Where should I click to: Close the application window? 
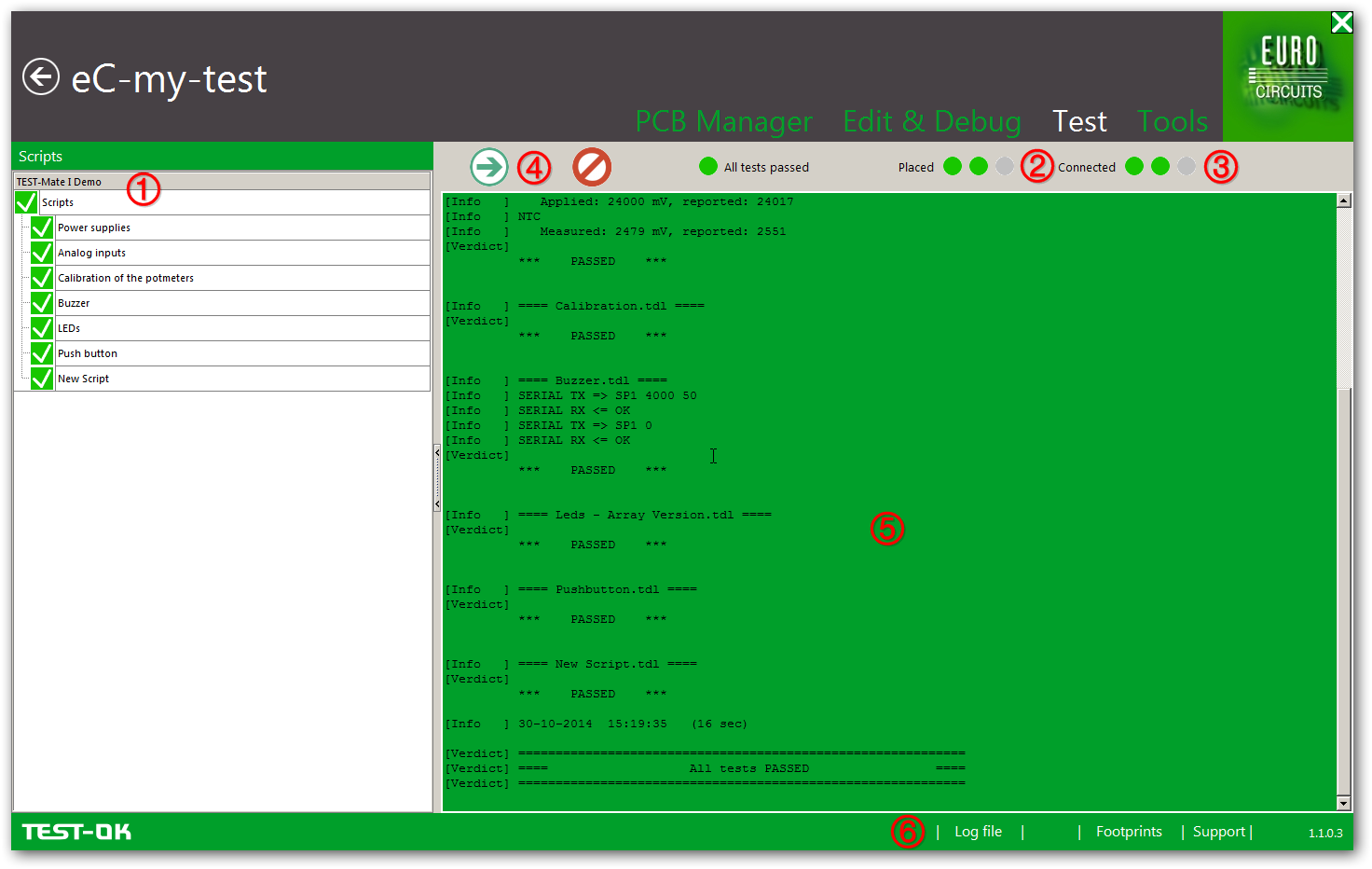pos(1341,22)
